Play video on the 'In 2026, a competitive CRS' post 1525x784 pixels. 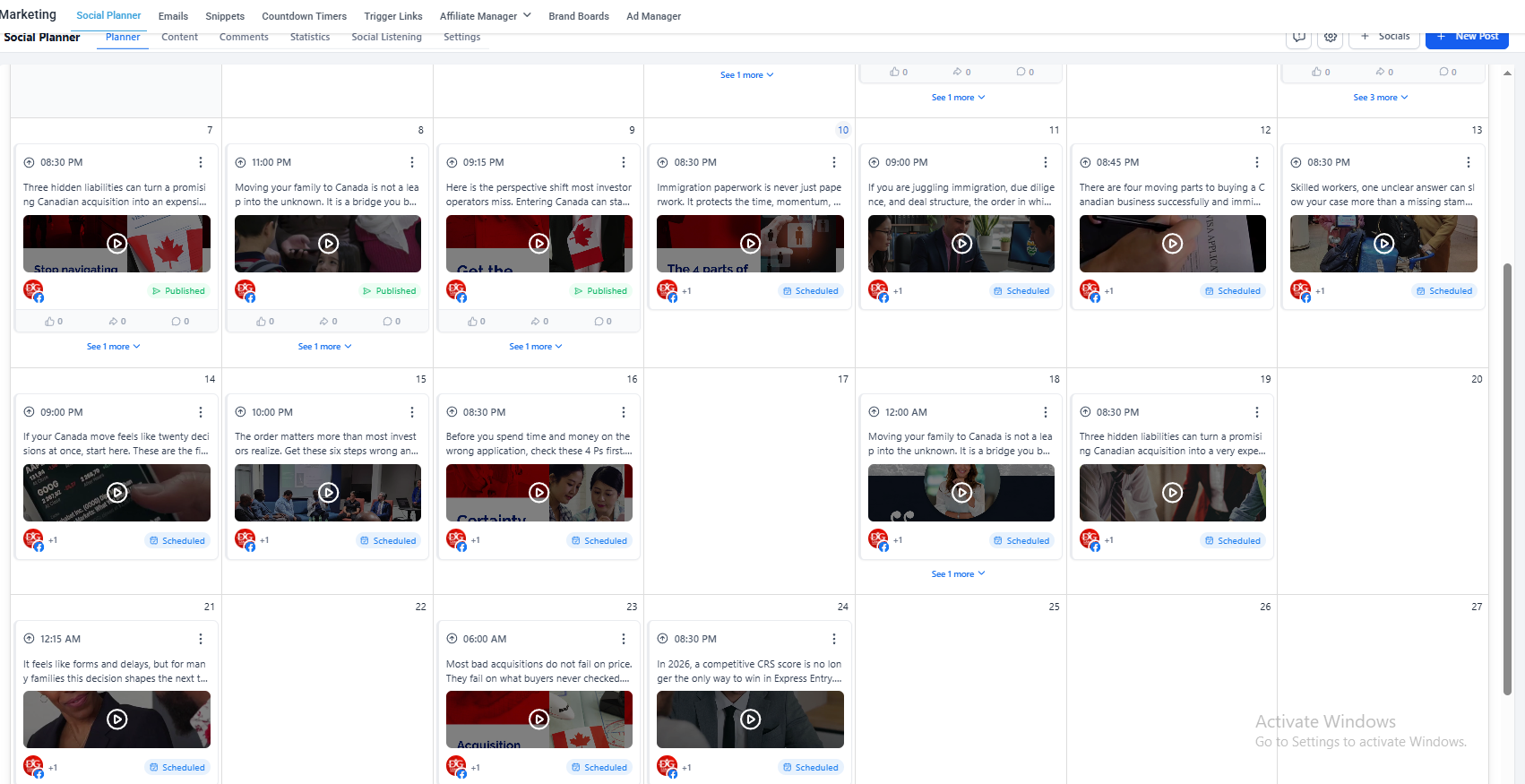point(751,719)
